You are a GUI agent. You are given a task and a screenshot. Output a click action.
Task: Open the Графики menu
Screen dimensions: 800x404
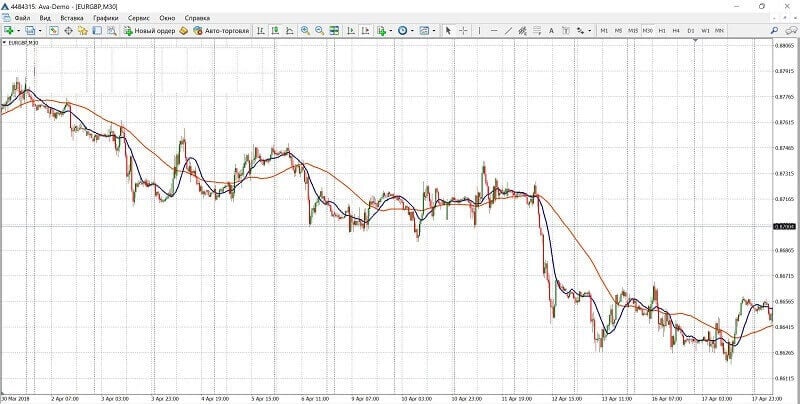106,18
